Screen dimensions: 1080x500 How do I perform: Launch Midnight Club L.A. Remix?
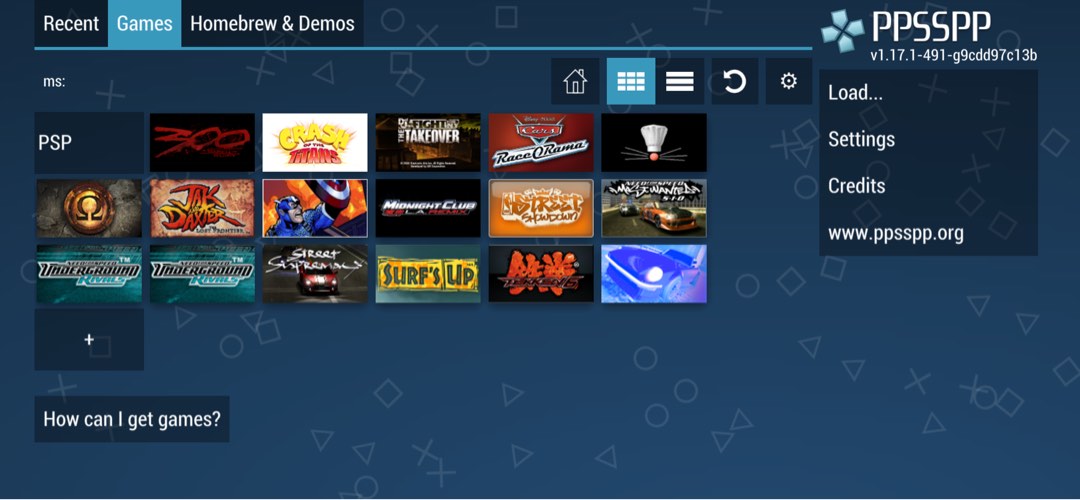428,208
